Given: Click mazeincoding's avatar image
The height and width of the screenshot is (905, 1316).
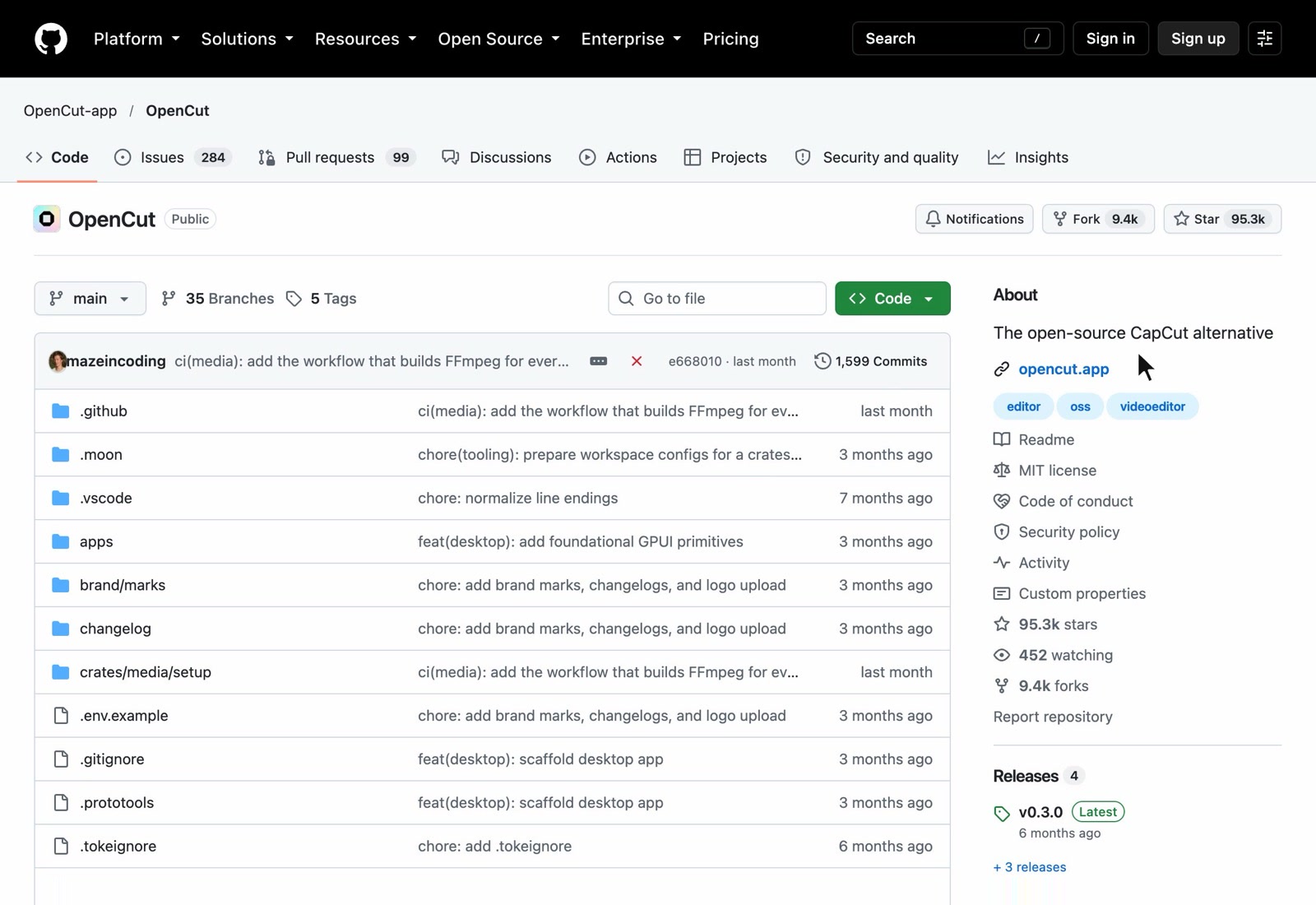Looking at the screenshot, I should 58,361.
